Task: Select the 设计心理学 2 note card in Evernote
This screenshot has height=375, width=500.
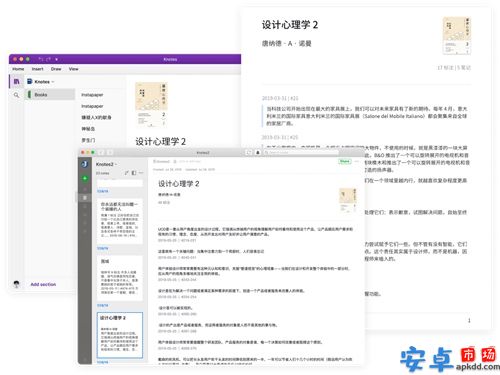Action: pyautogui.click(x=120, y=335)
